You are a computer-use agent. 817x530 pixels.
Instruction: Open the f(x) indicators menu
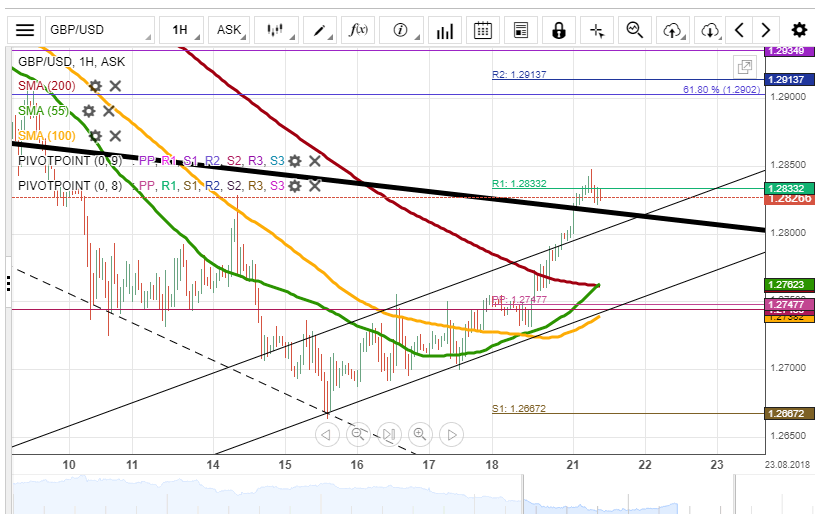[358, 30]
